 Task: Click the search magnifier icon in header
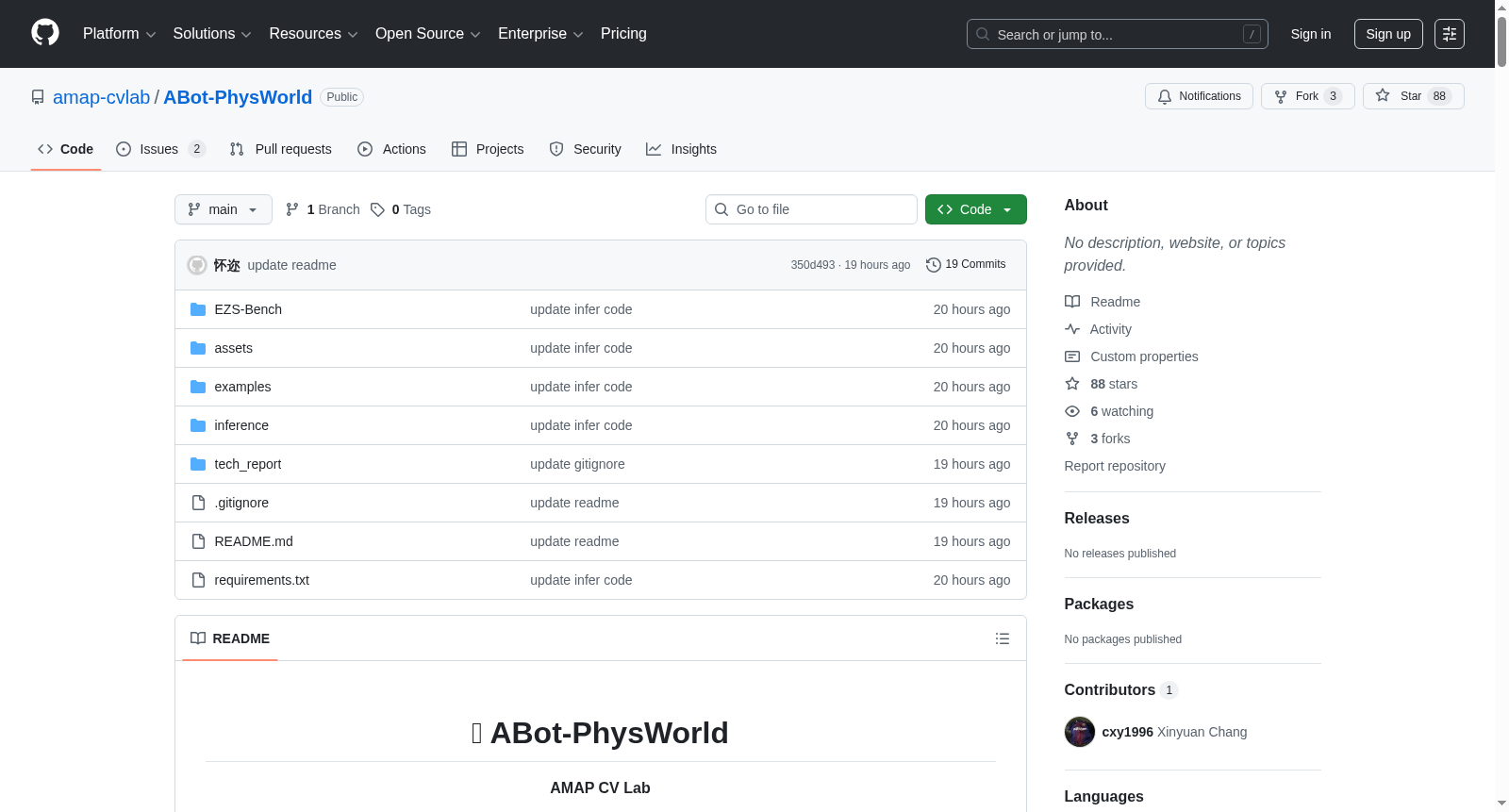983,34
